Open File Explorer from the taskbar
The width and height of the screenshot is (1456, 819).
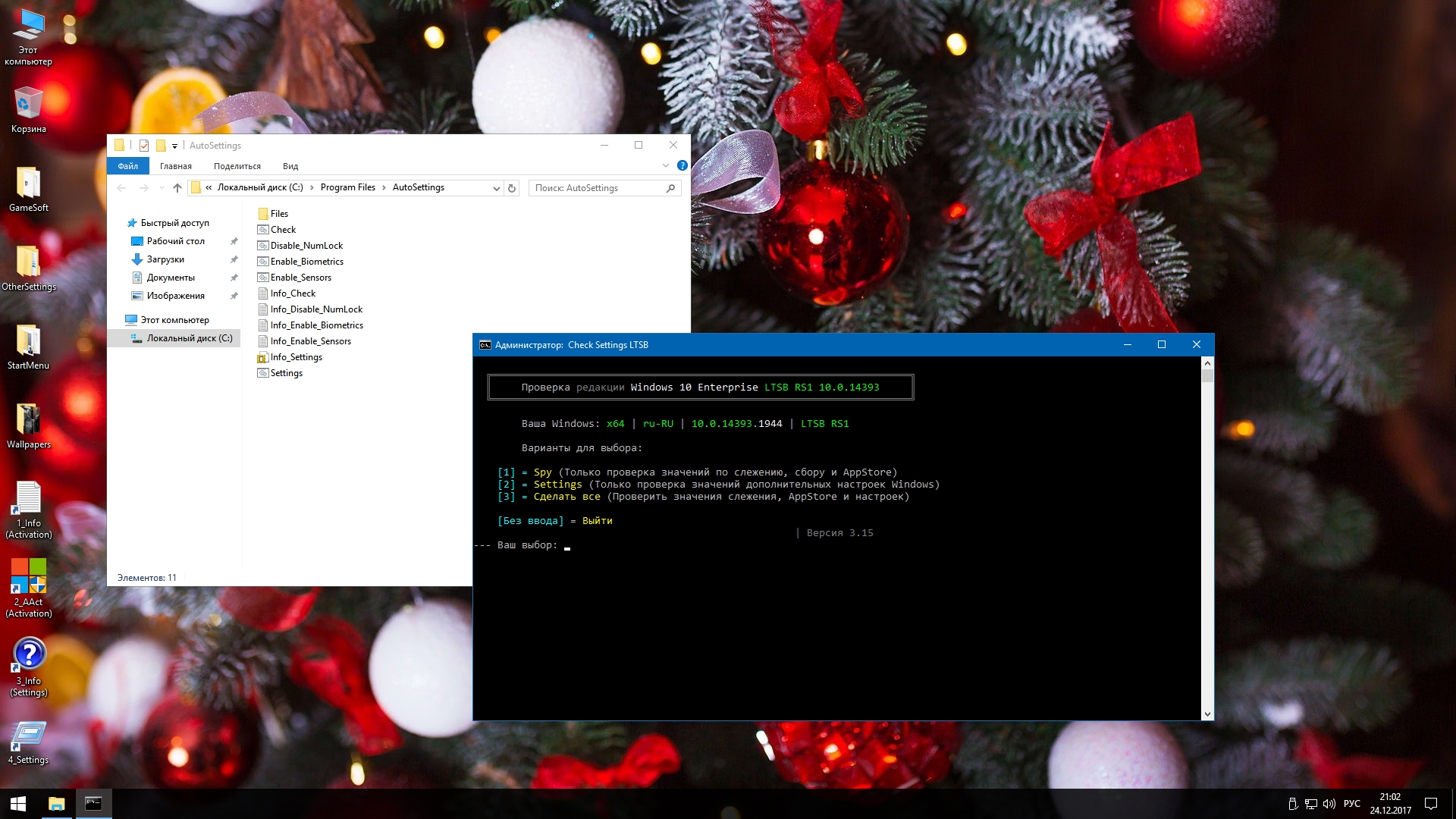[56, 804]
